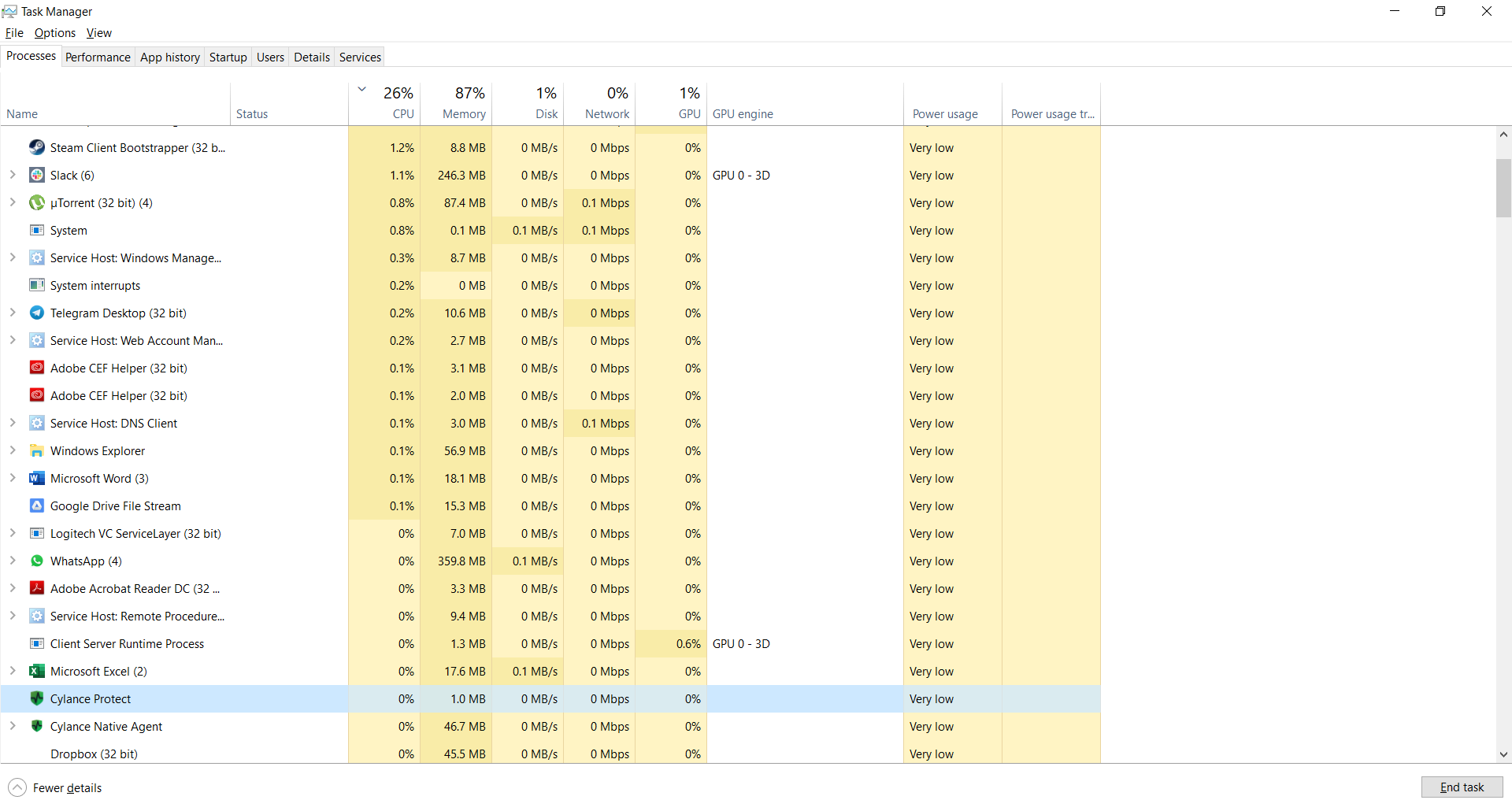Click the Service Host: DNS Client gear icon
Screen dimensions: 1512x811
click(x=37, y=423)
